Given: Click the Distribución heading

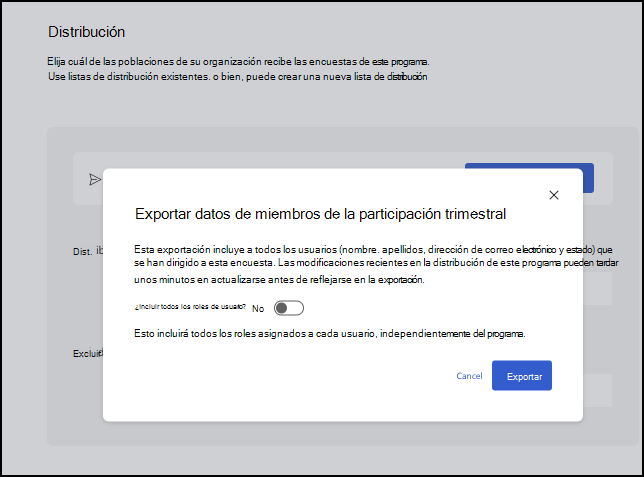Looking at the screenshot, I should 86,32.
